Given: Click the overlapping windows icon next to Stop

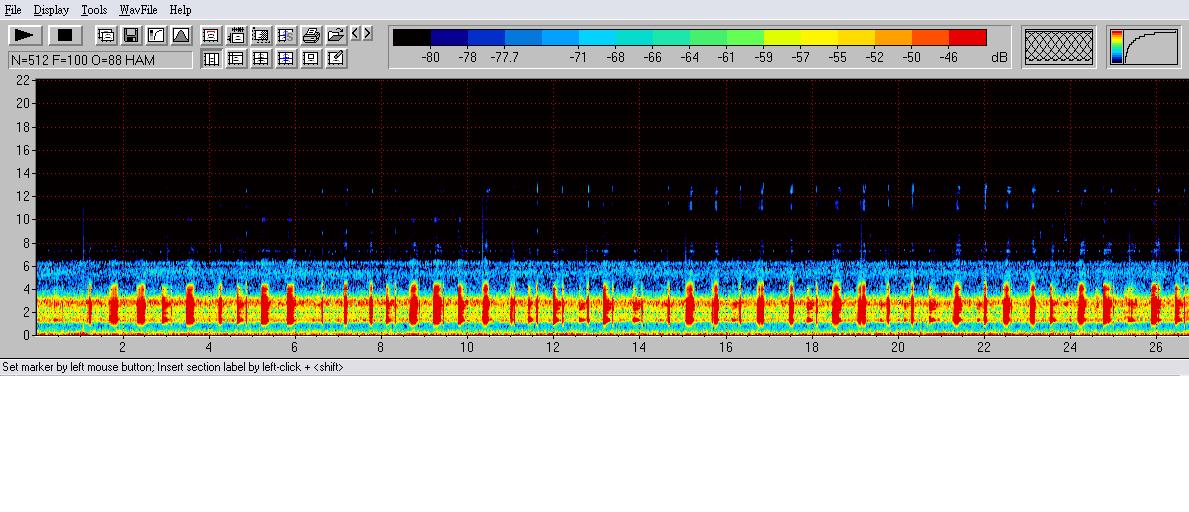Looking at the screenshot, I should pos(106,36).
